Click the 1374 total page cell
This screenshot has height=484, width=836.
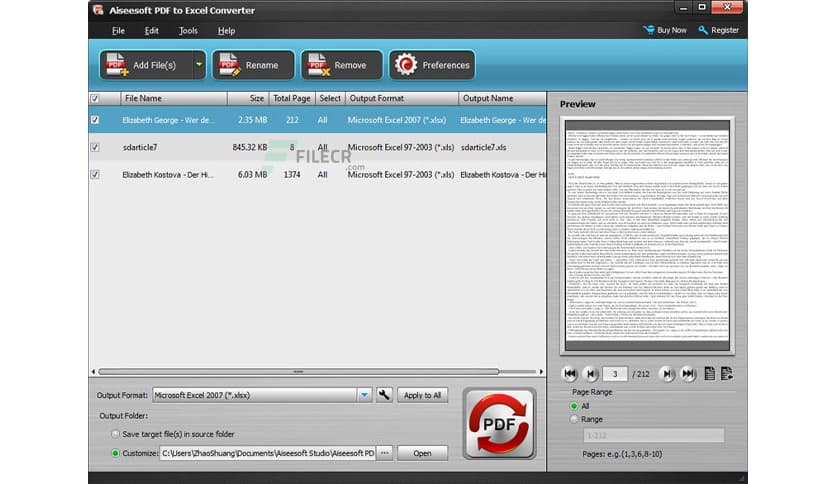pyautogui.click(x=292, y=175)
